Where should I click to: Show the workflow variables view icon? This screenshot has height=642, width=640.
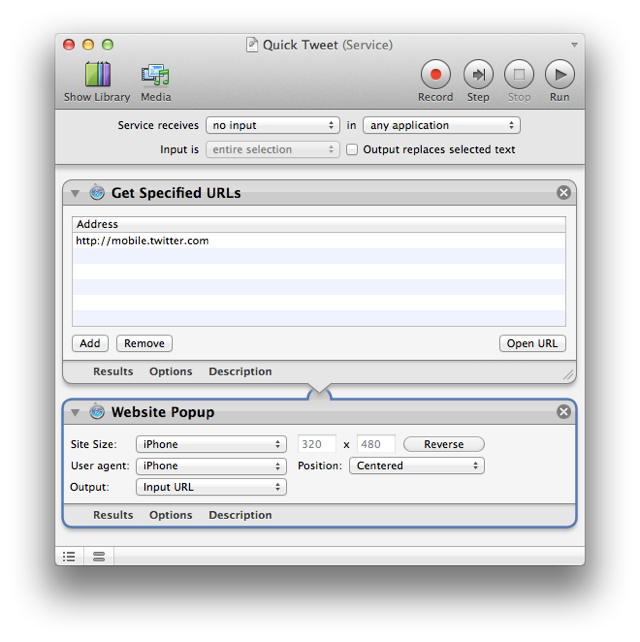coord(99,556)
